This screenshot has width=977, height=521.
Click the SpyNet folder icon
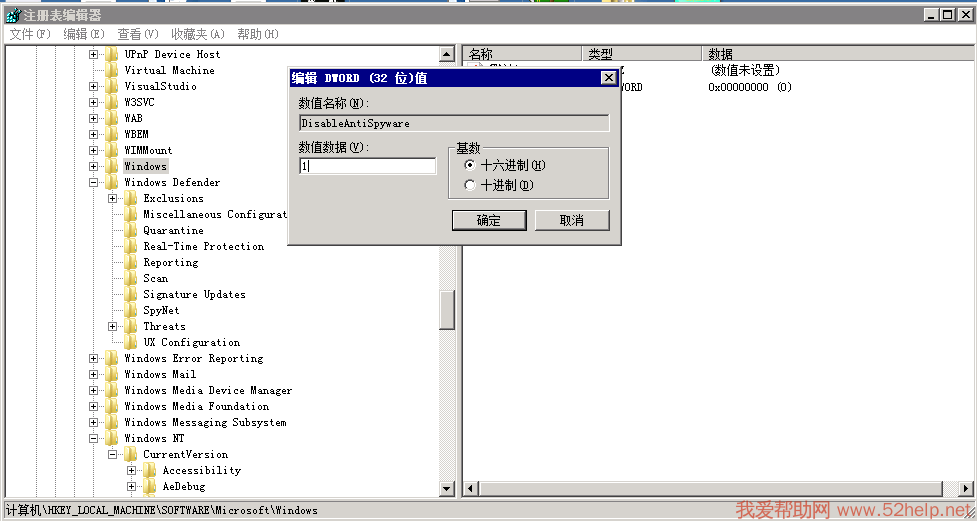click(x=131, y=311)
